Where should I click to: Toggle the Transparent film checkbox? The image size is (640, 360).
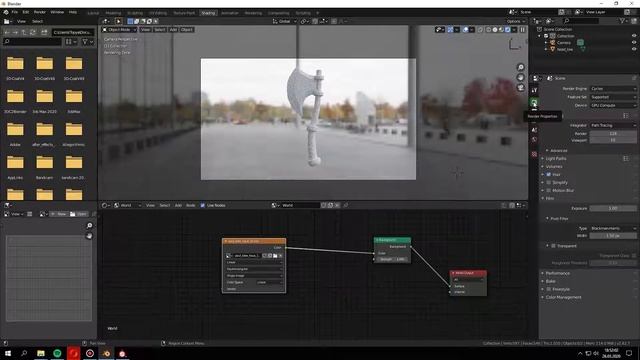(x=553, y=246)
